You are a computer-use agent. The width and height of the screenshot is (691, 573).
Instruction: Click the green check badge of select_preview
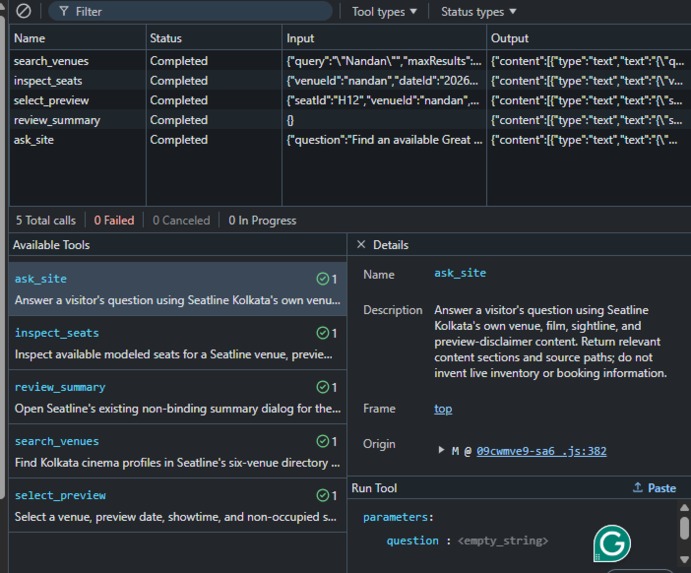click(323, 495)
